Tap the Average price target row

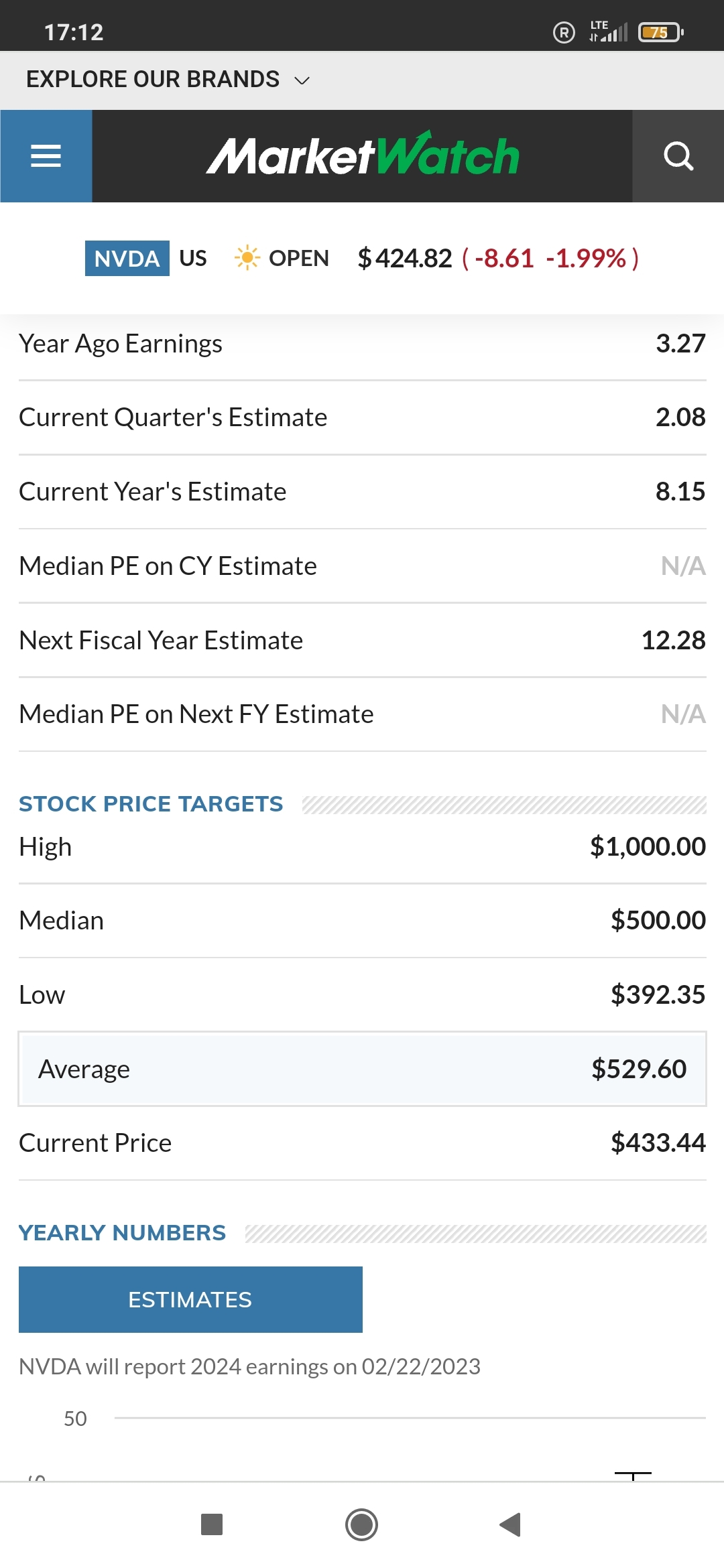click(362, 1069)
